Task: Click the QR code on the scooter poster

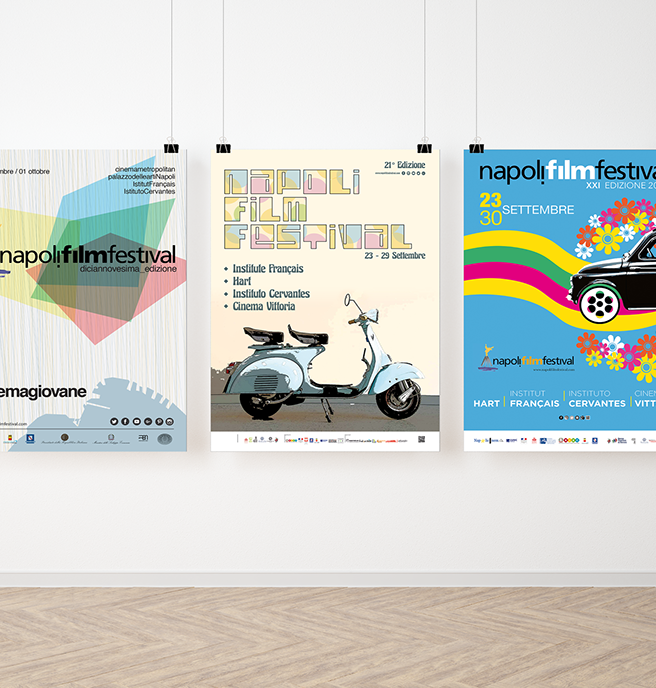Action: [421, 439]
